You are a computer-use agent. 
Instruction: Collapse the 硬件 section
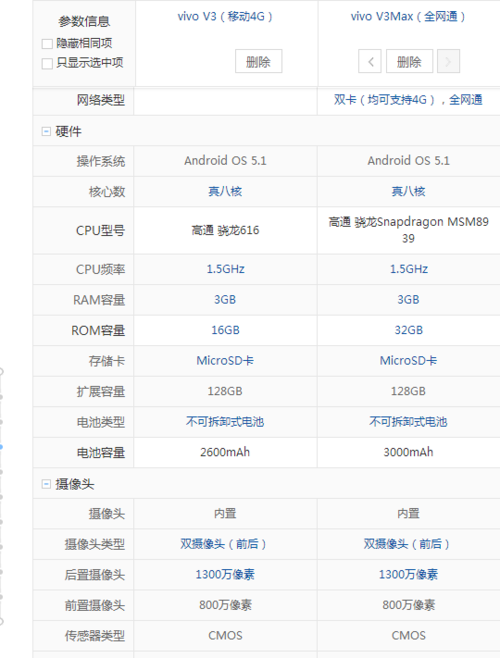[46, 132]
